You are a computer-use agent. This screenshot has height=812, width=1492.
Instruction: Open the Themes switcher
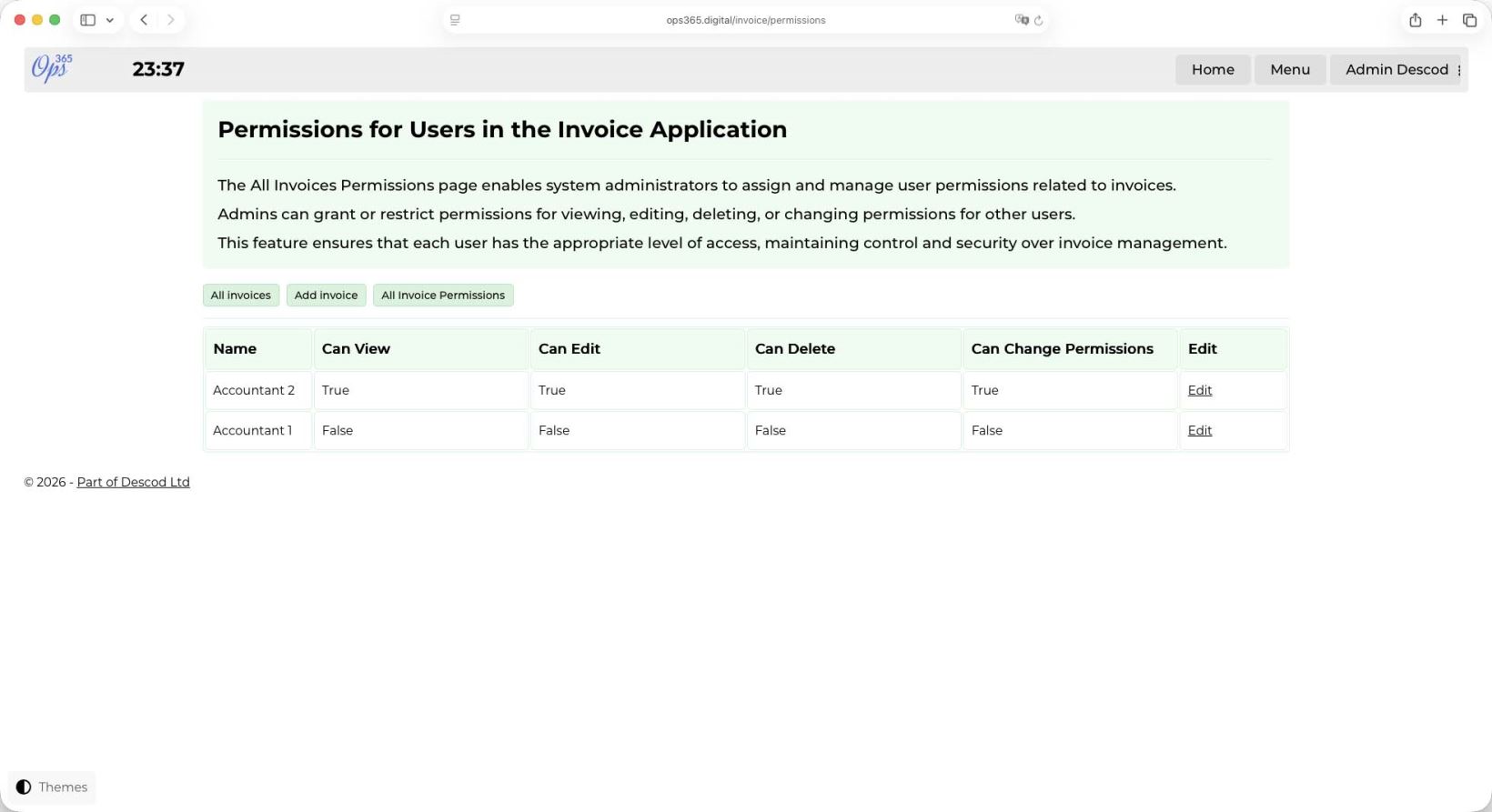pos(52,787)
